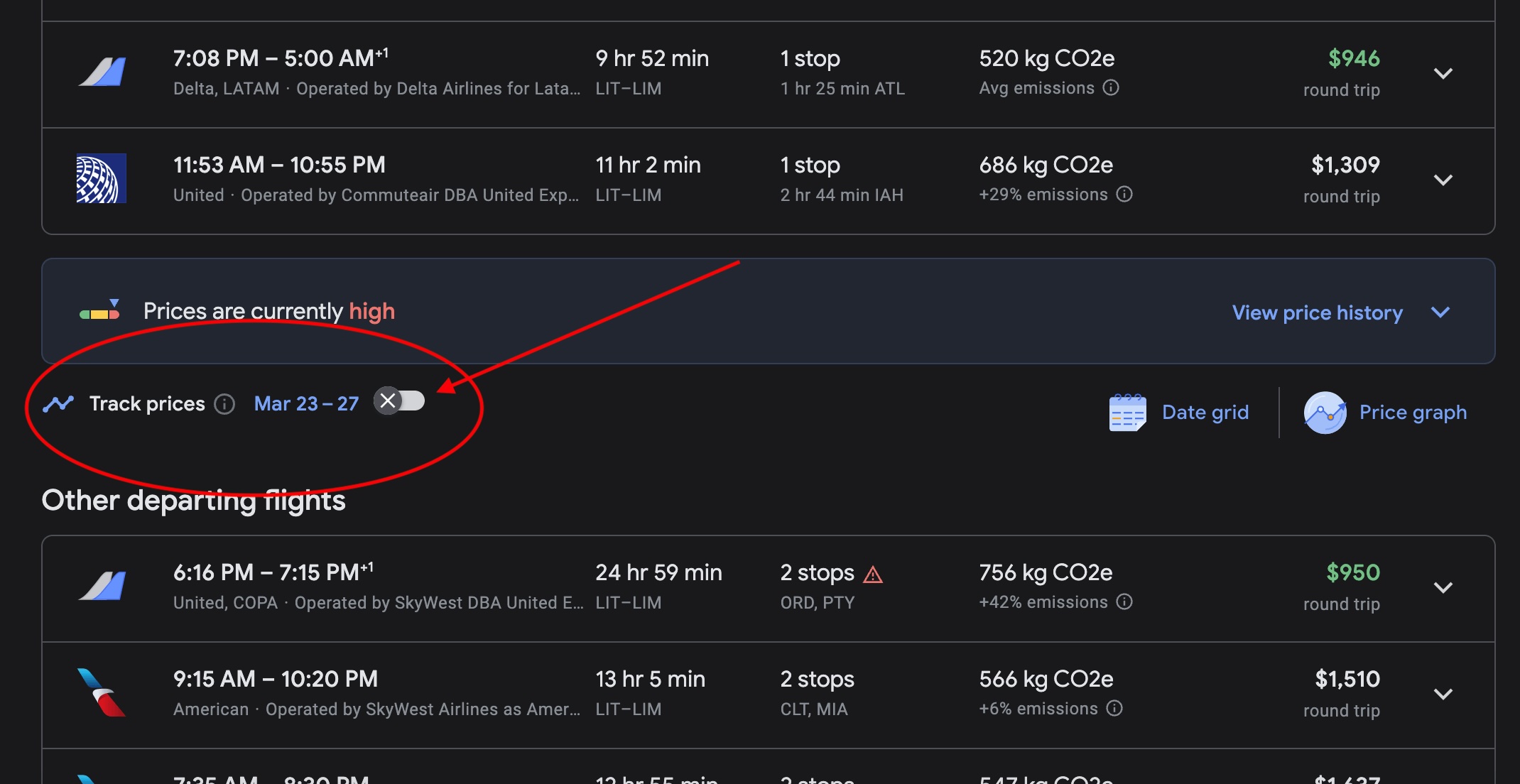
Task: Open the Price graph view
Action: [x=1412, y=413]
